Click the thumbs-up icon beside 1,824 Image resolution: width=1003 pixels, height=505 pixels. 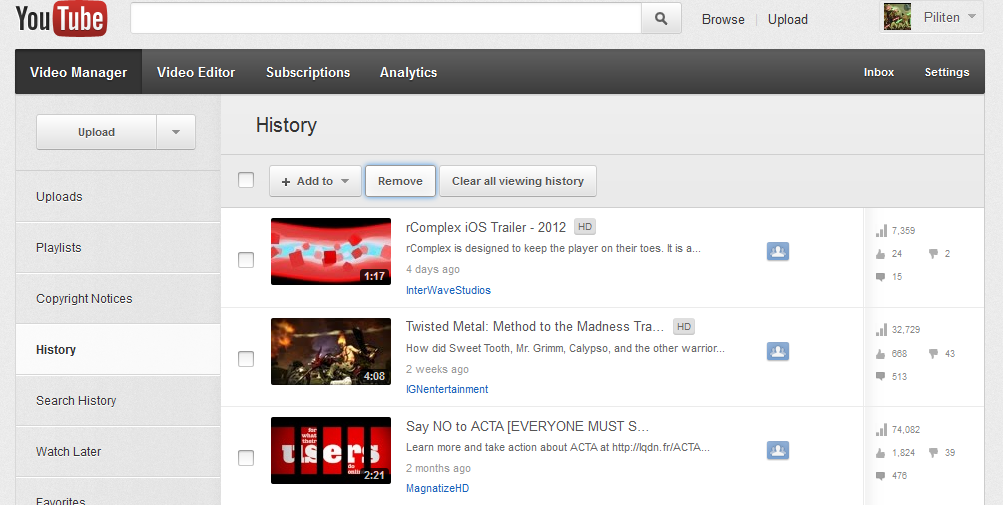881,453
